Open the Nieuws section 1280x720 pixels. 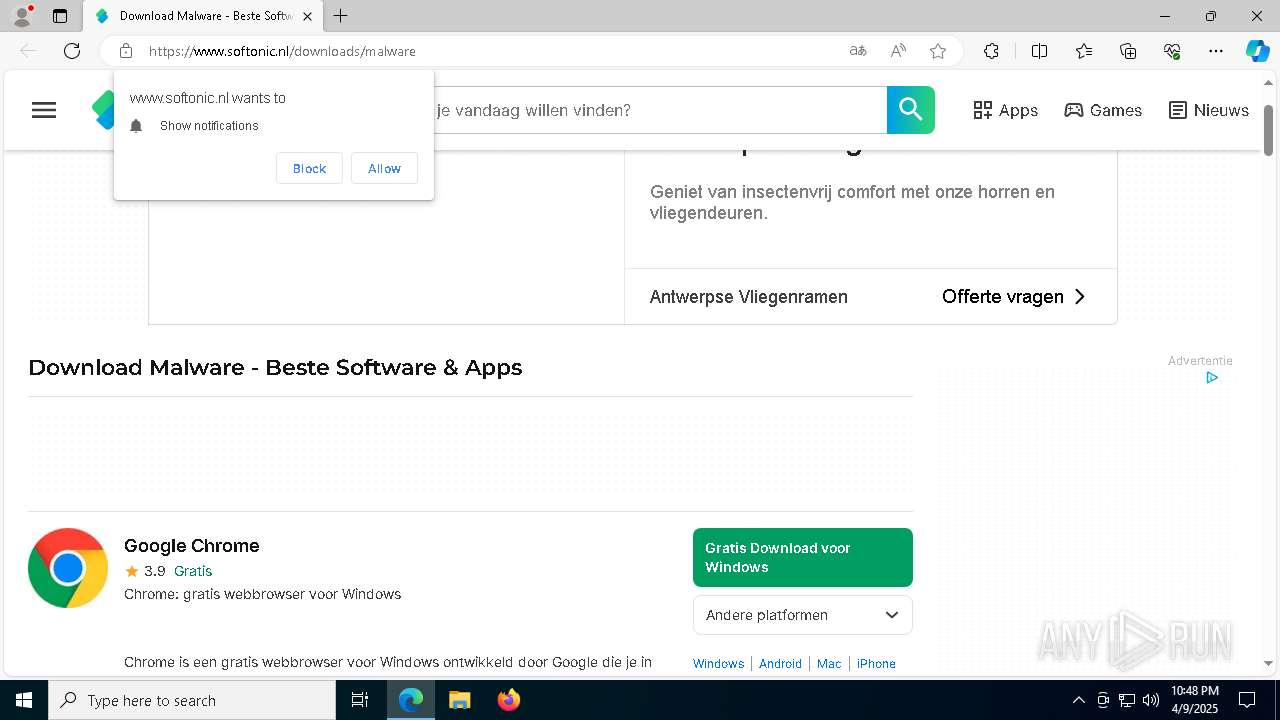point(1209,110)
